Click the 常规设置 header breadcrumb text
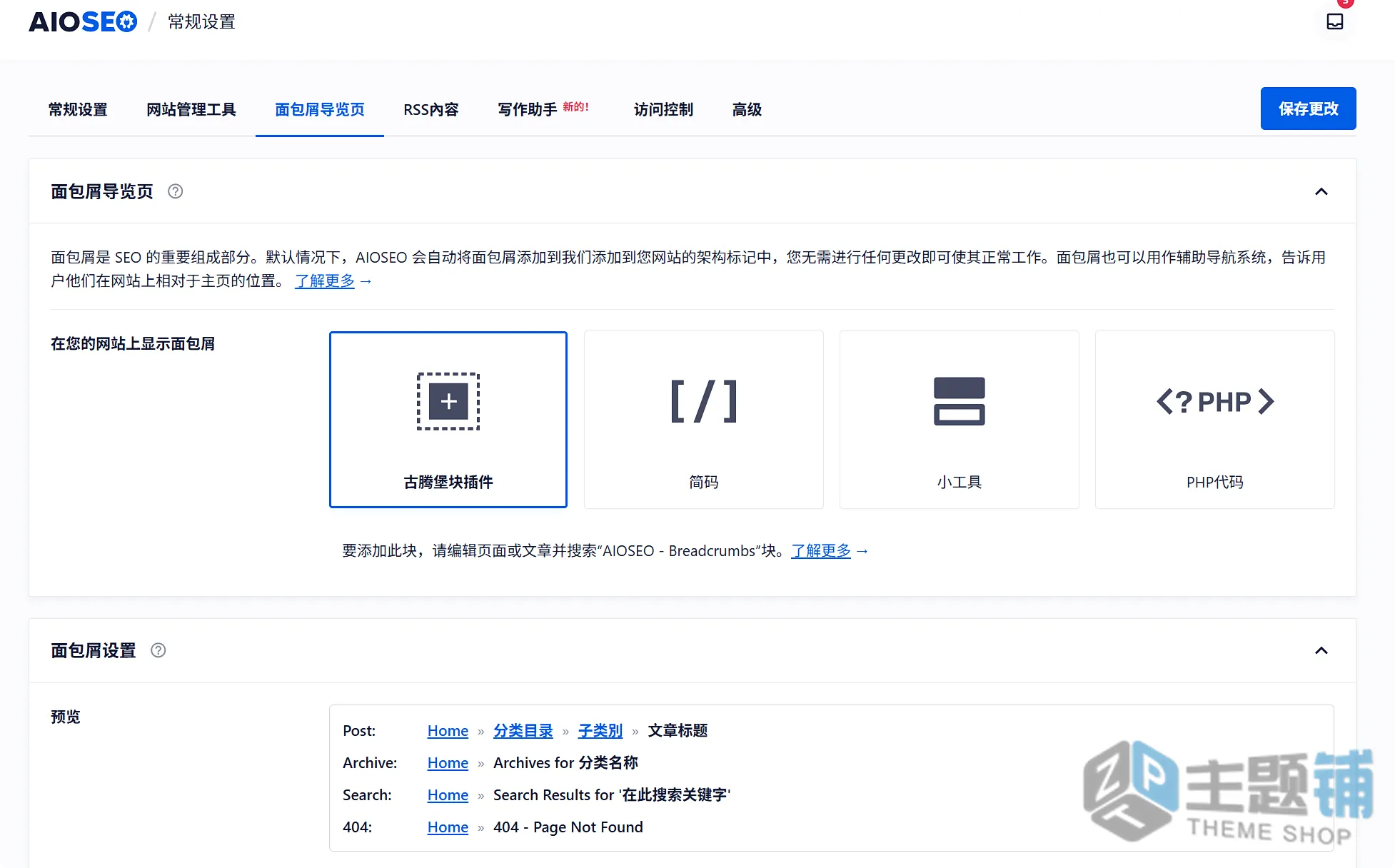This screenshot has height=868, width=1395. click(x=202, y=22)
